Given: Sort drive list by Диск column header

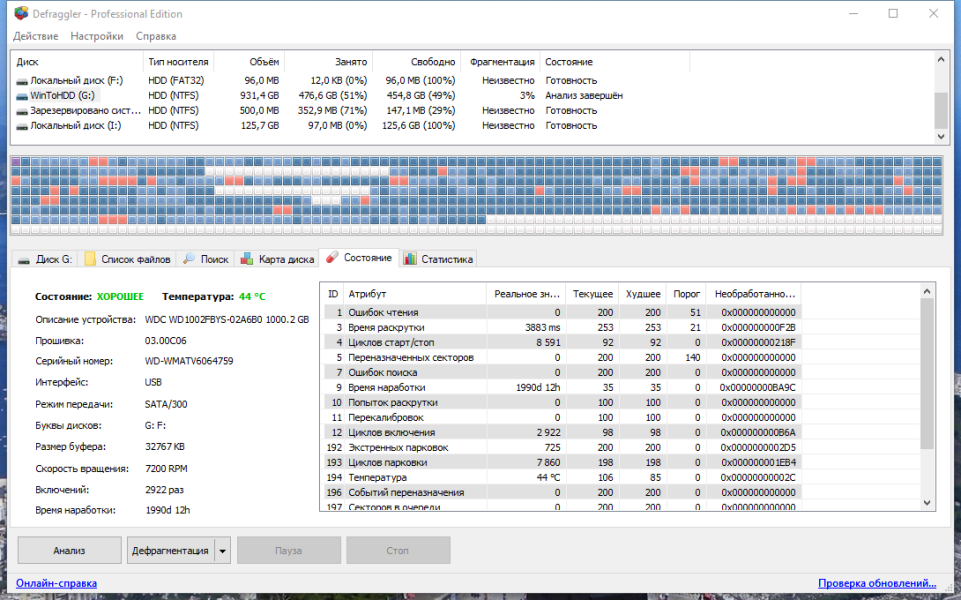Looking at the screenshot, I should coord(77,62).
